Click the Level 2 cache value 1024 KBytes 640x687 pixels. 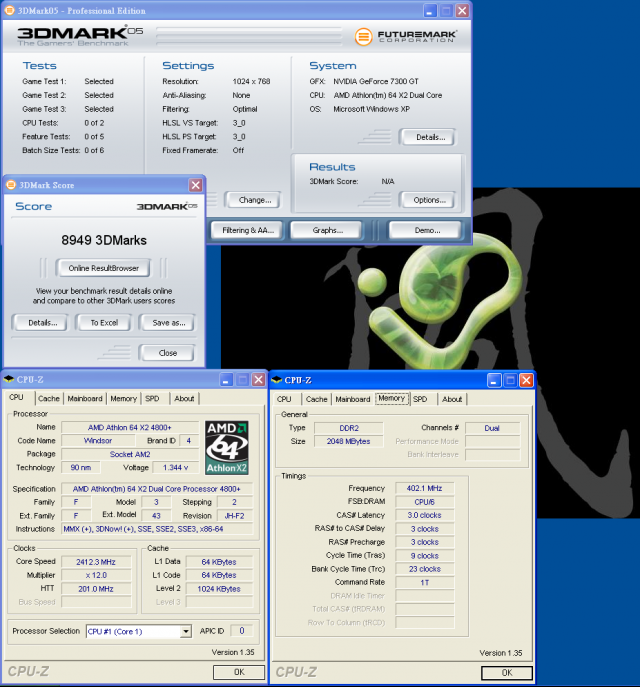[x=219, y=589]
